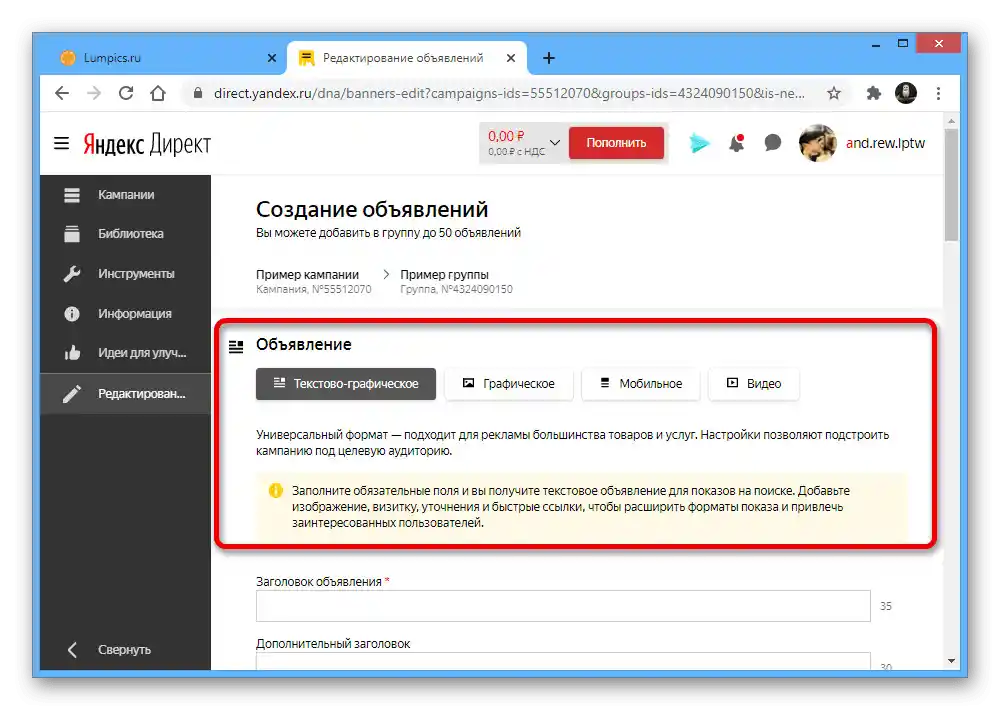Open the hamburger menu beside Яндекс Директ logo

(61, 144)
